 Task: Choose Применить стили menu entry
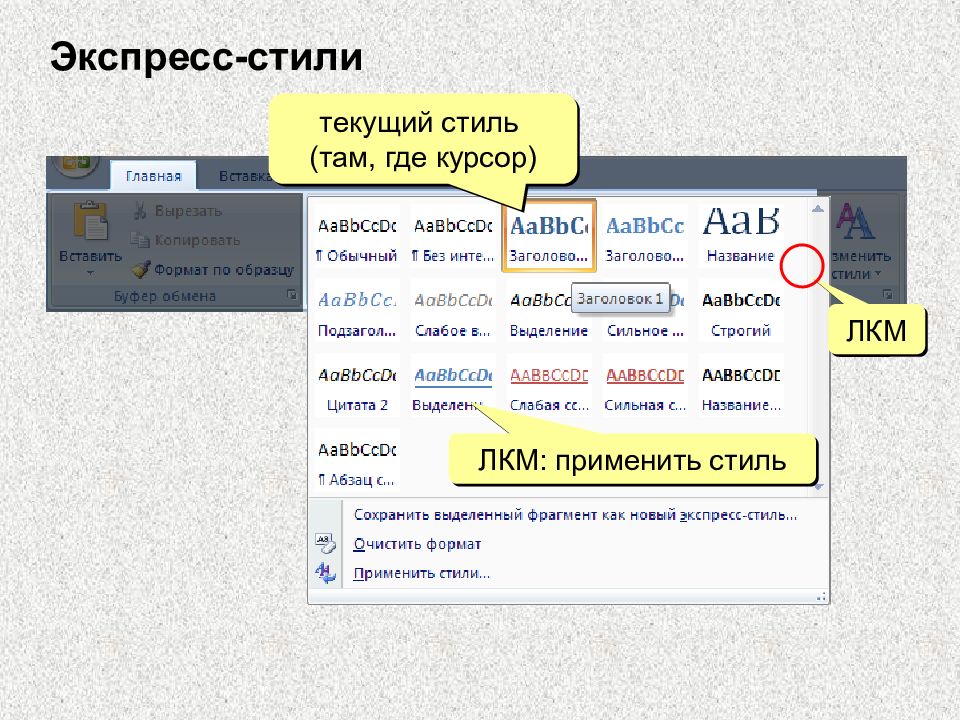[421, 573]
